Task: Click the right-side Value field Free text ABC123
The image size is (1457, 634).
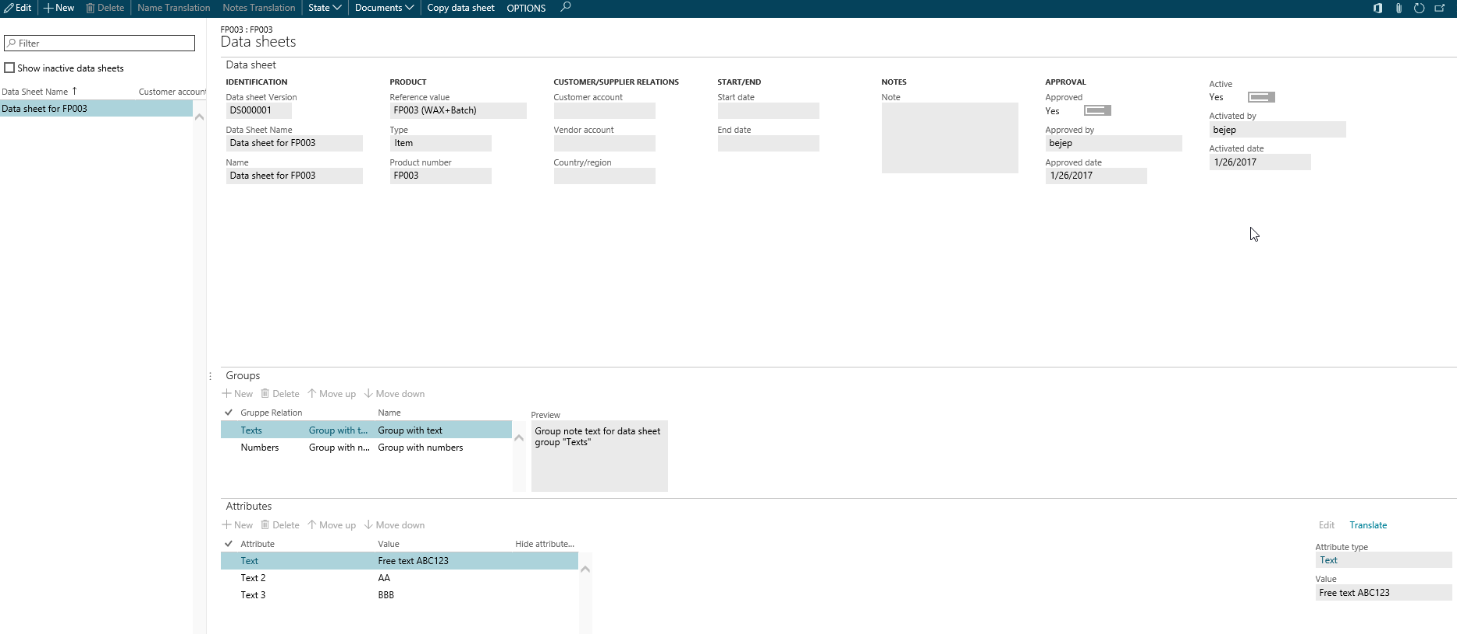Action: coord(1384,593)
